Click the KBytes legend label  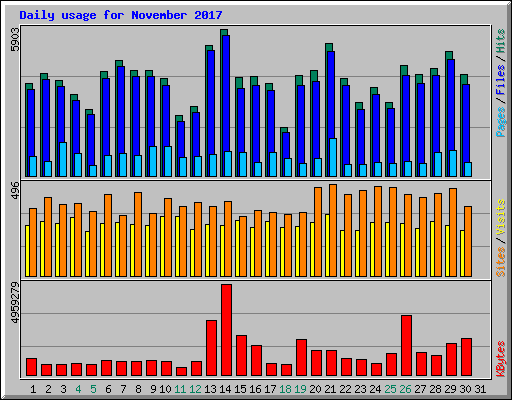501,359
